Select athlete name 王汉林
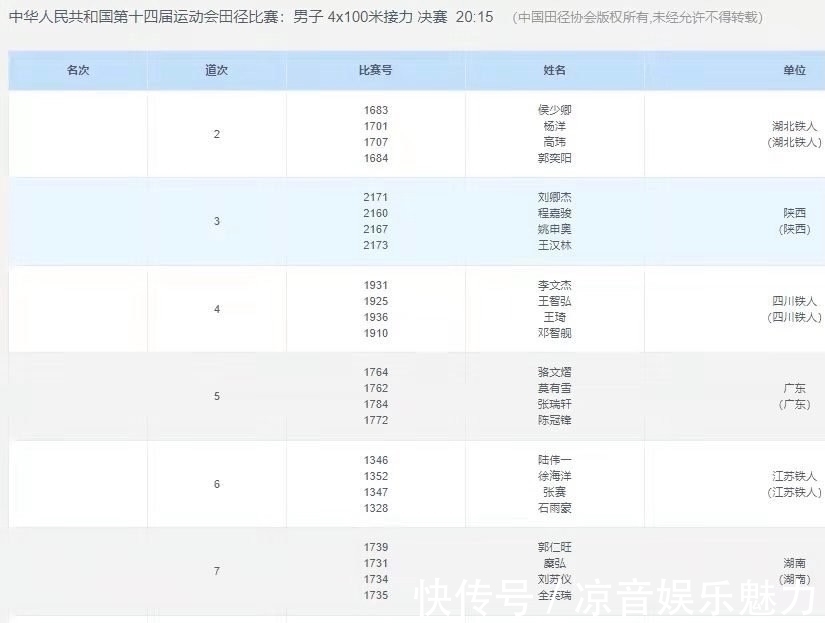Viewport: 825px width, 623px height. pyautogui.click(x=555, y=245)
